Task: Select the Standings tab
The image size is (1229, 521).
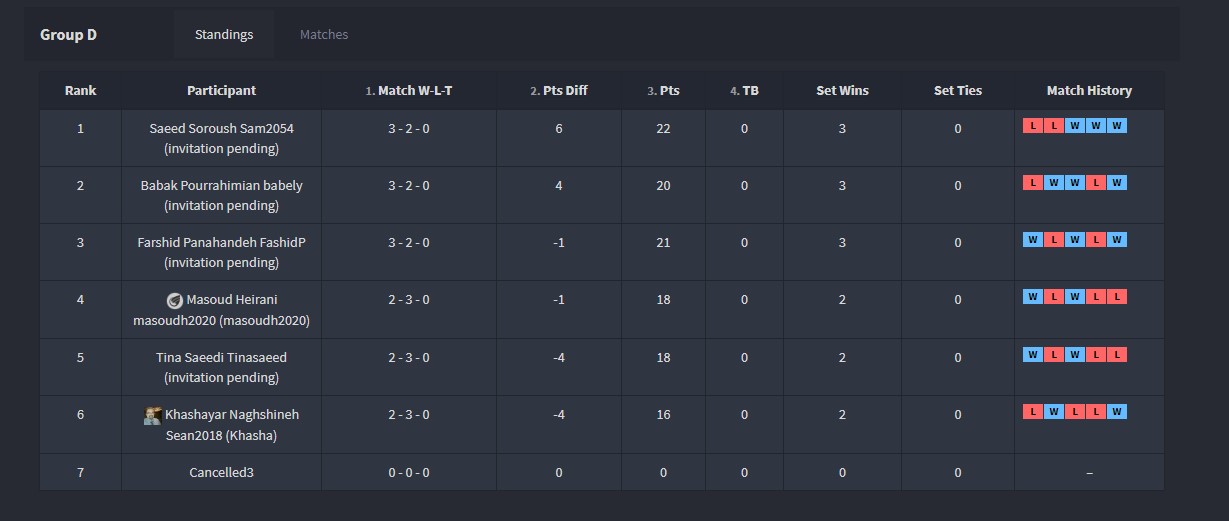Action: pyautogui.click(x=224, y=35)
